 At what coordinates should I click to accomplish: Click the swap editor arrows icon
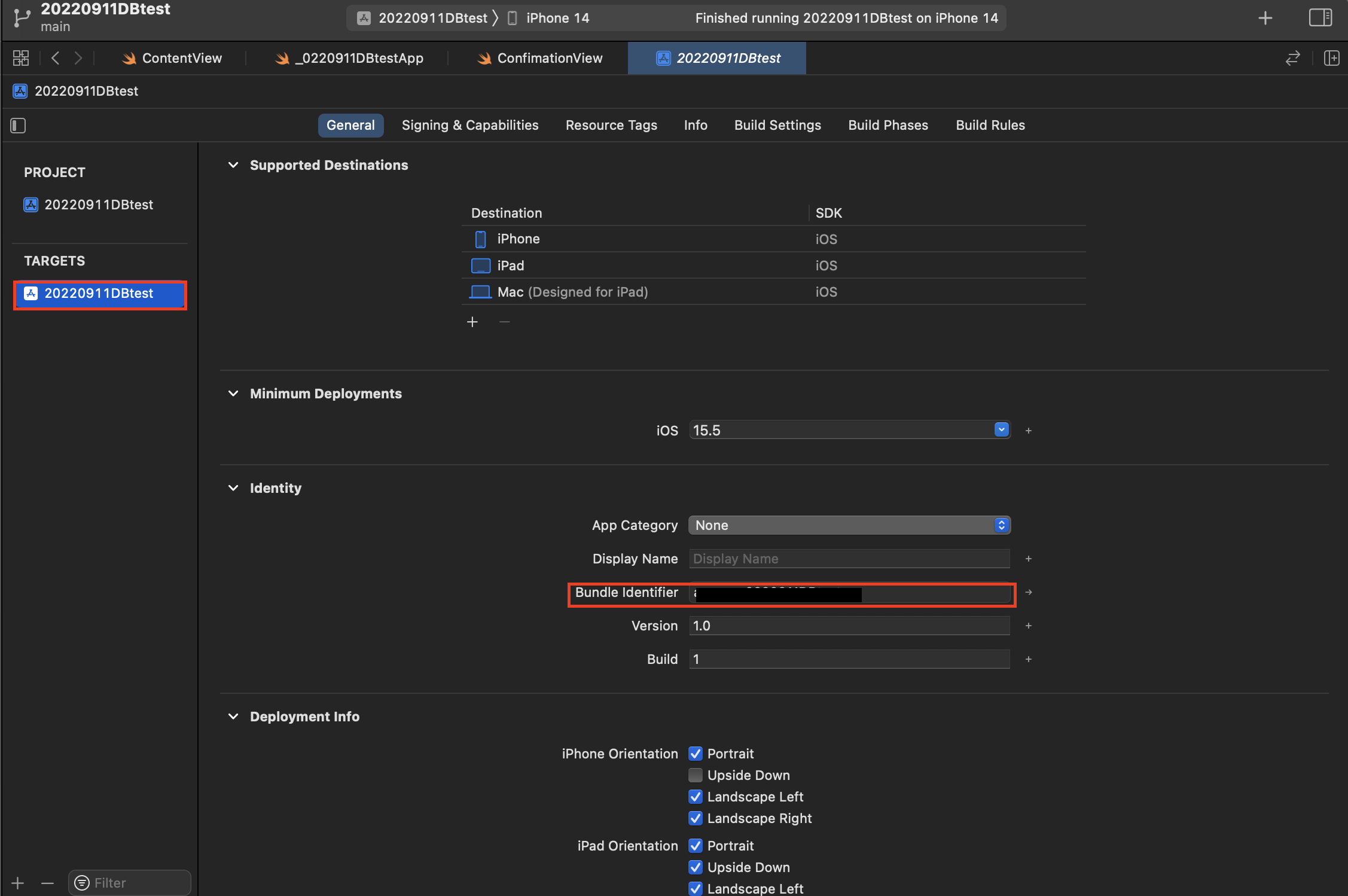[1292, 58]
